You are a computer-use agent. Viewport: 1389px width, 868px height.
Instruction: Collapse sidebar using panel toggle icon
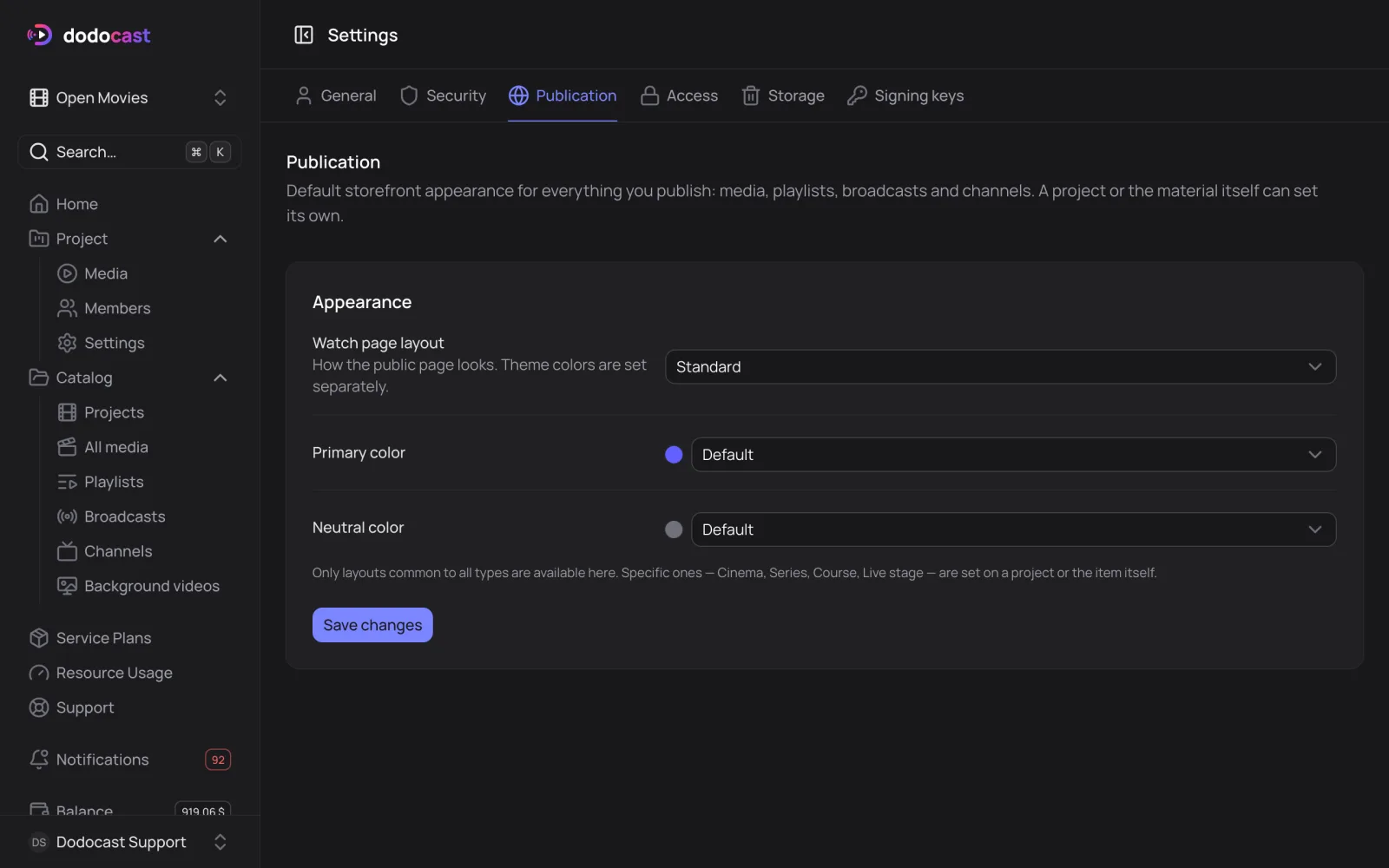point(303,35)
